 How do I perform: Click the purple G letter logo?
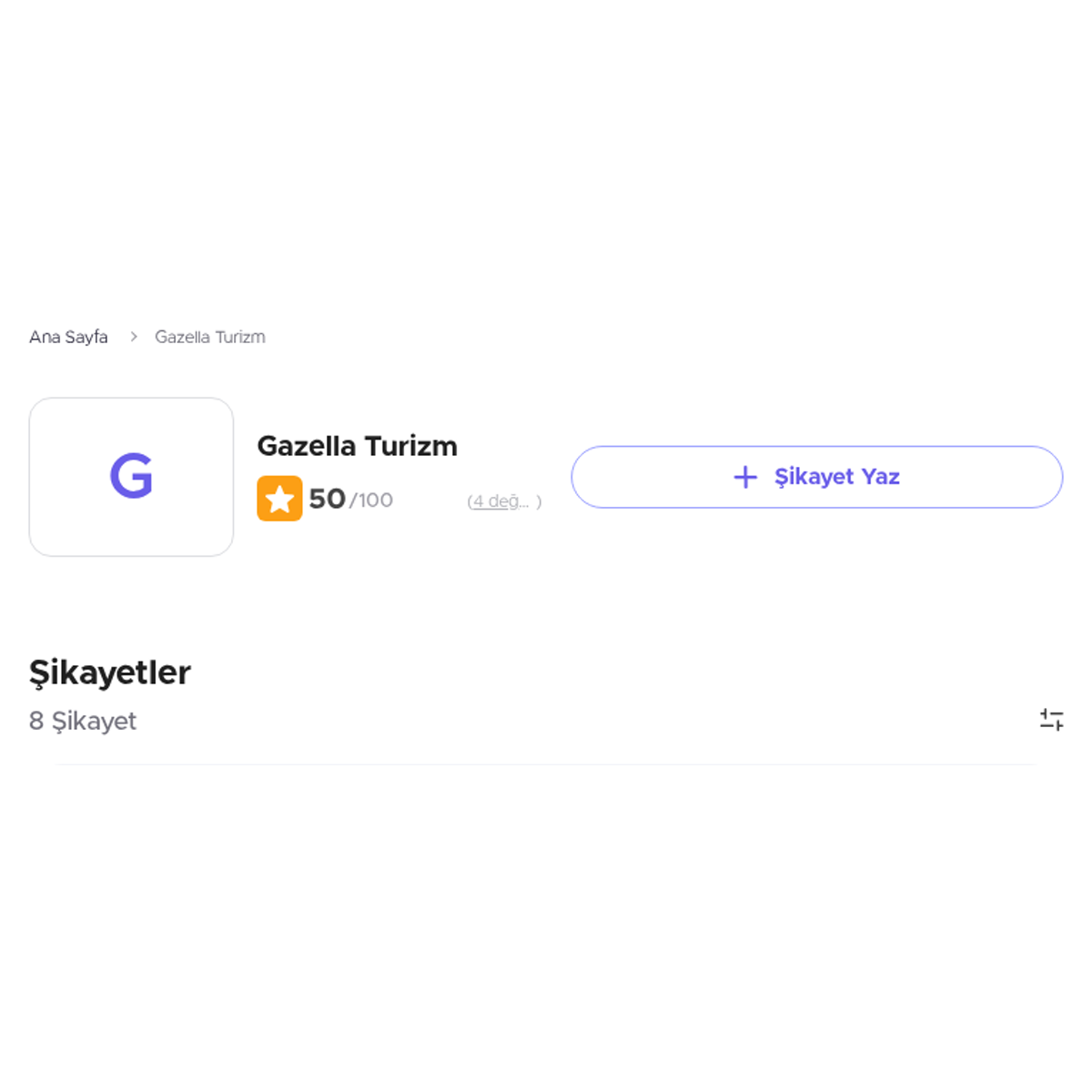[131, 476]
